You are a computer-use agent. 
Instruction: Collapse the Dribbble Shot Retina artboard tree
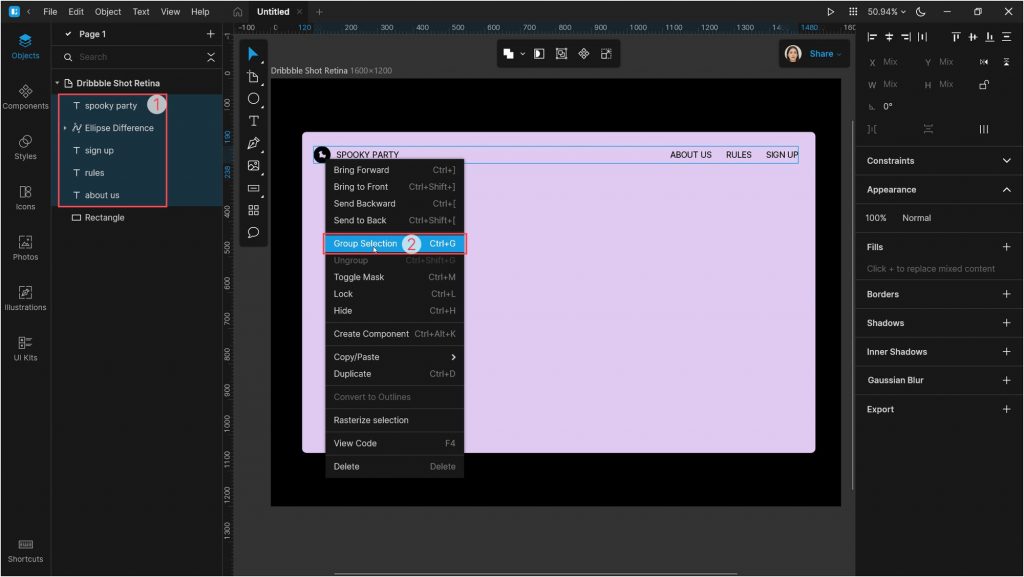point(57,83)
